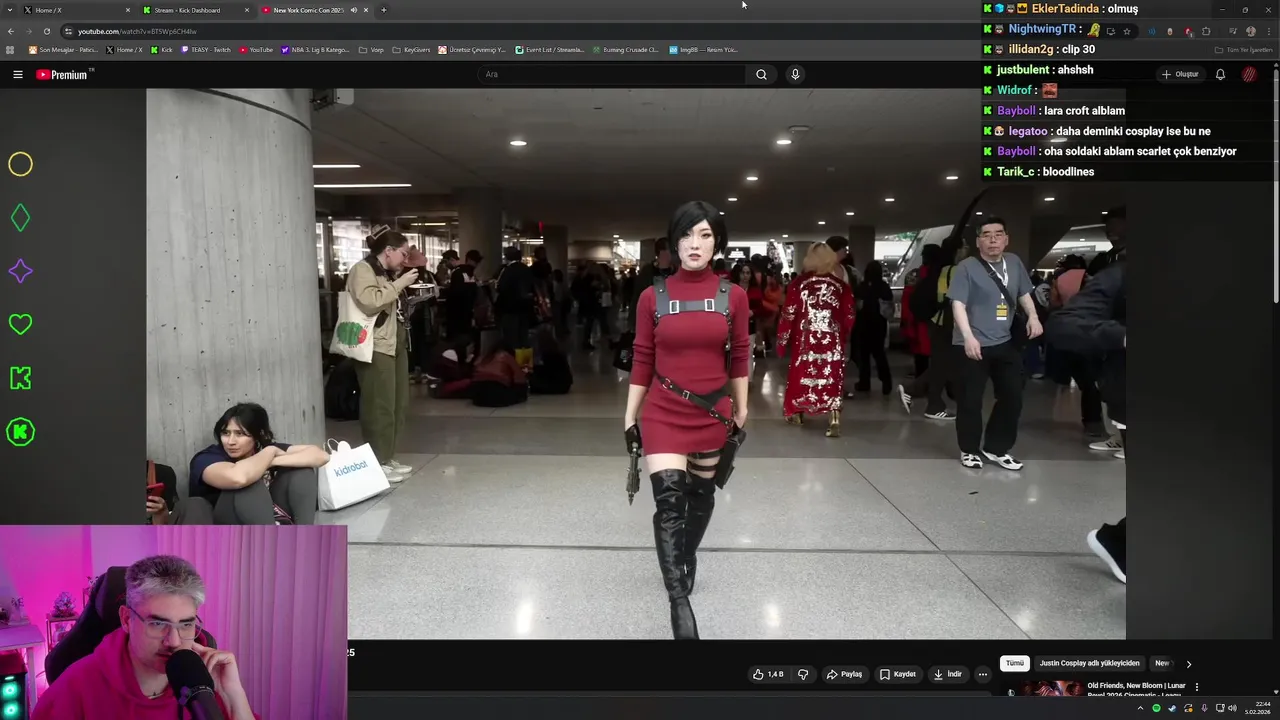This screenshot has width=1280, height=720.
Task: Go back in browser history
Action: click(x=11, y=31)
